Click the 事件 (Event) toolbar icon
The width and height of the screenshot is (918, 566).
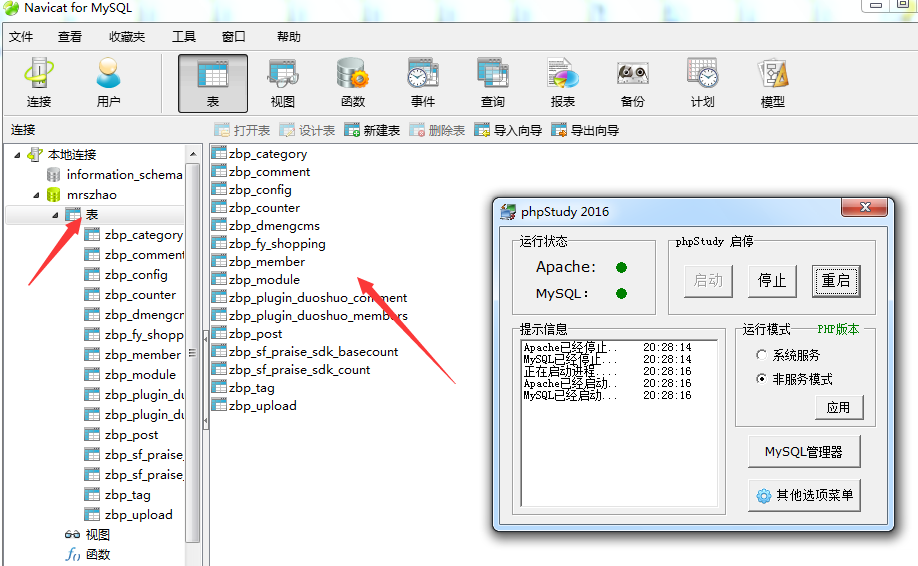(423, 82)
